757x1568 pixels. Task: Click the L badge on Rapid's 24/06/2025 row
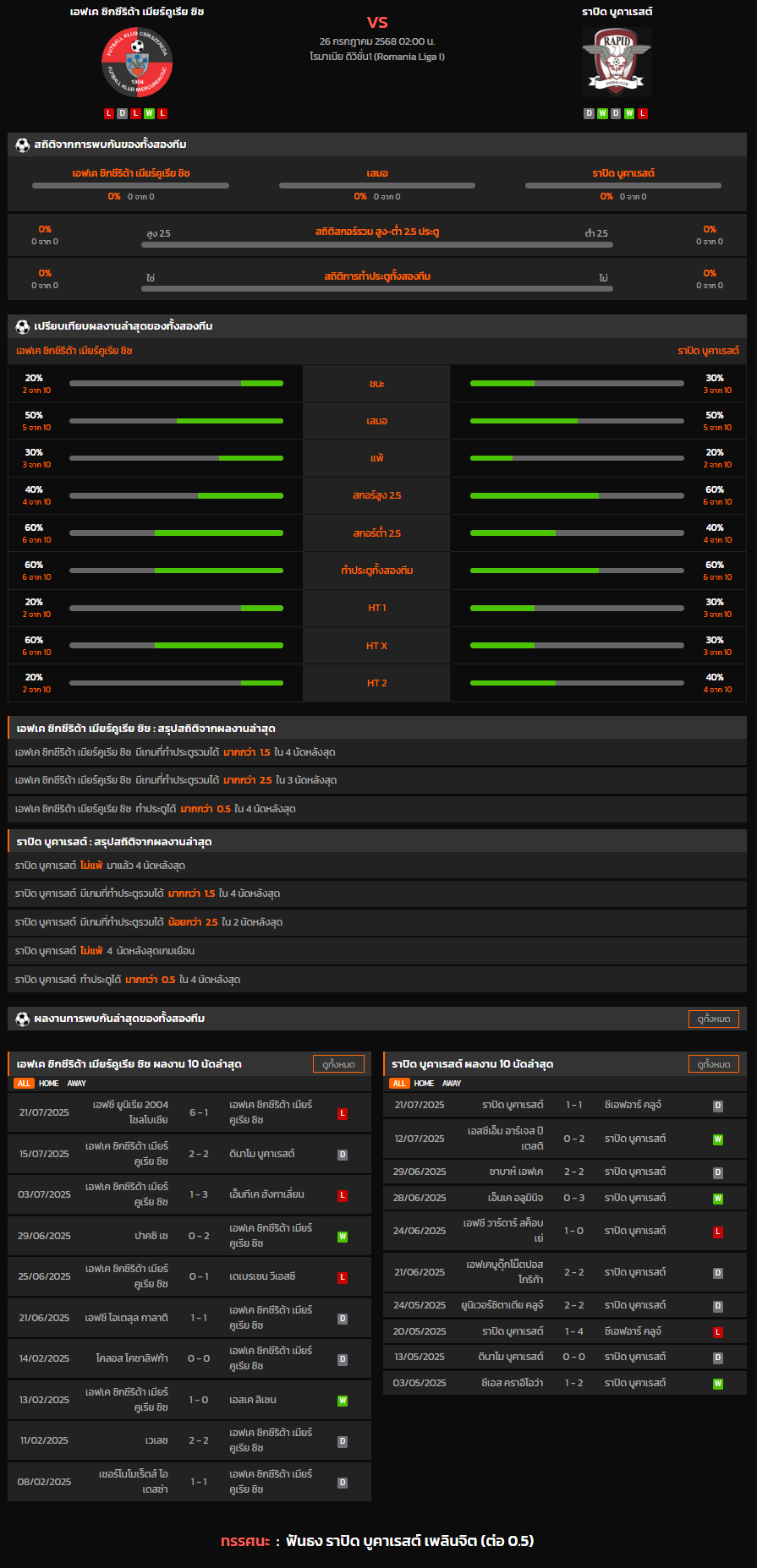[718, 1232]
